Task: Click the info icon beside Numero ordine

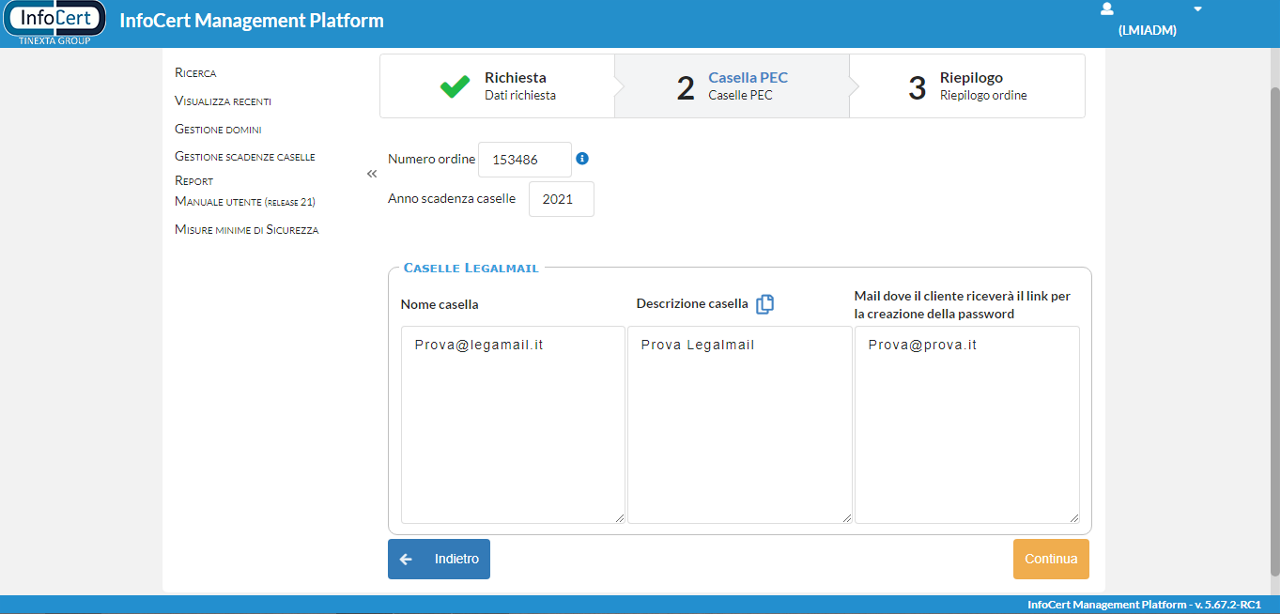Action: point(582,158)
